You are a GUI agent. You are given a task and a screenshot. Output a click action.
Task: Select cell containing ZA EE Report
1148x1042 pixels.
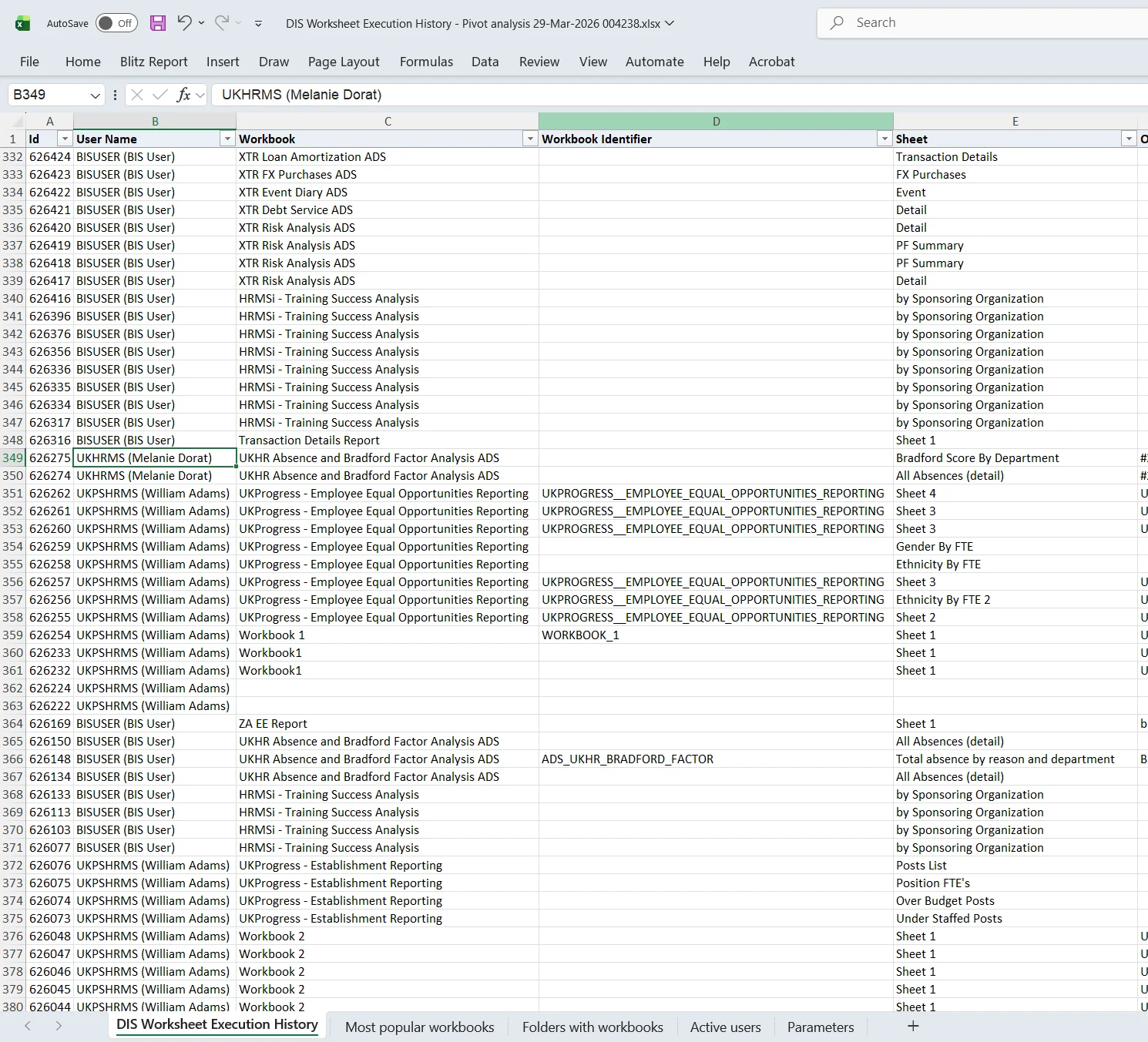click(388, 724)
